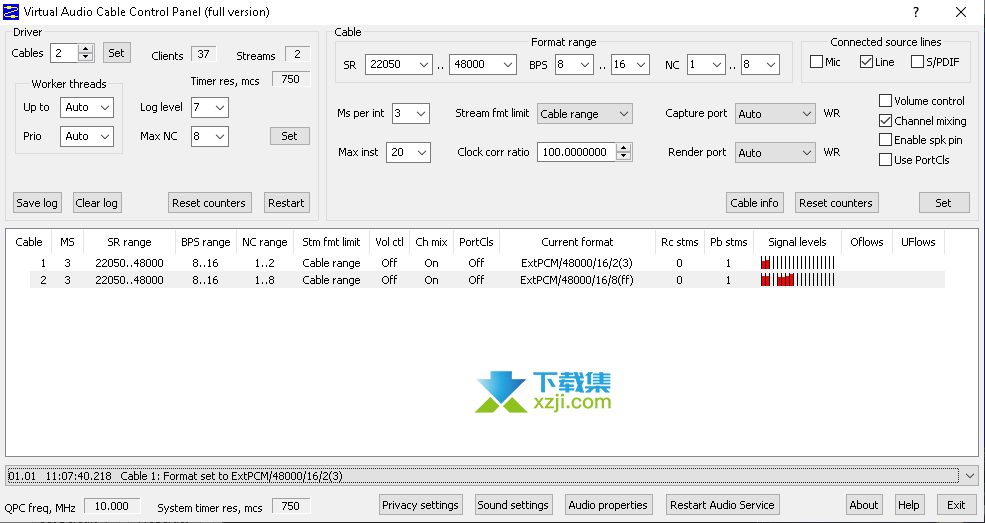
Task: Click the Oflows column header
Action: point(867,242)
